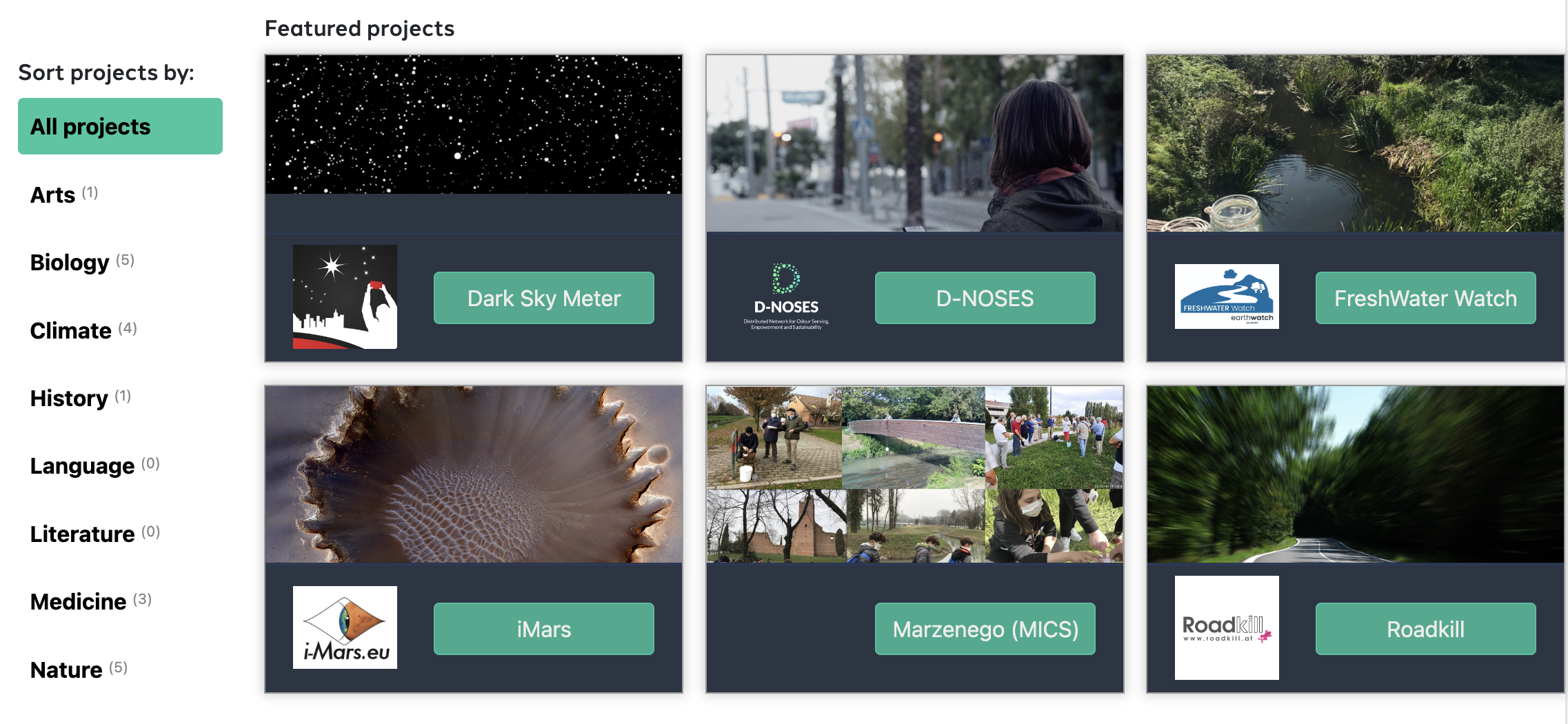This screenshot has width=1568, height=724.
Task: Open the blurred forest road image
Action: tap(1356, 474)
